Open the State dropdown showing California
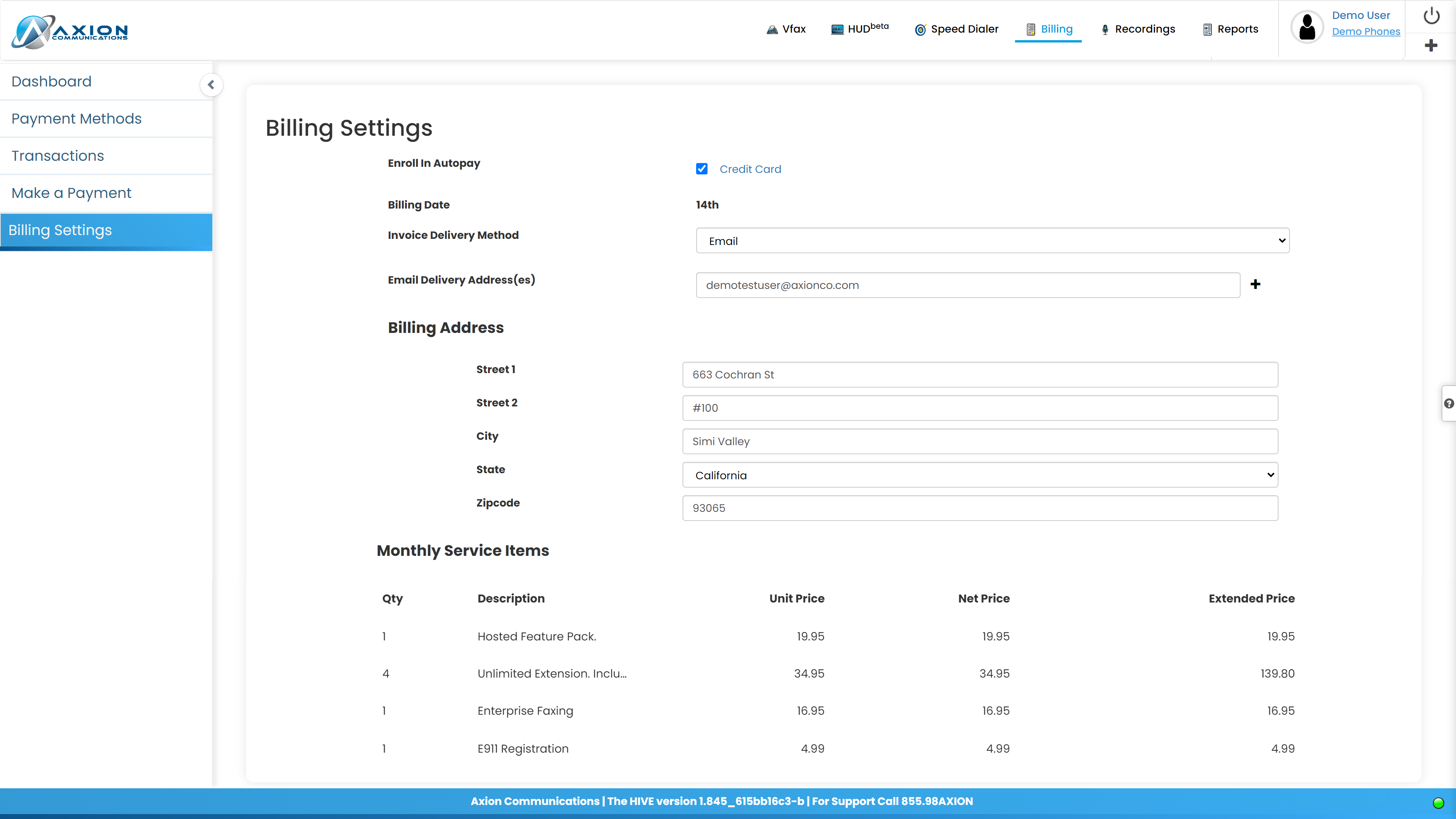Image resolution: width=1456 pixels, height=819 pixels. click(980, 475)
